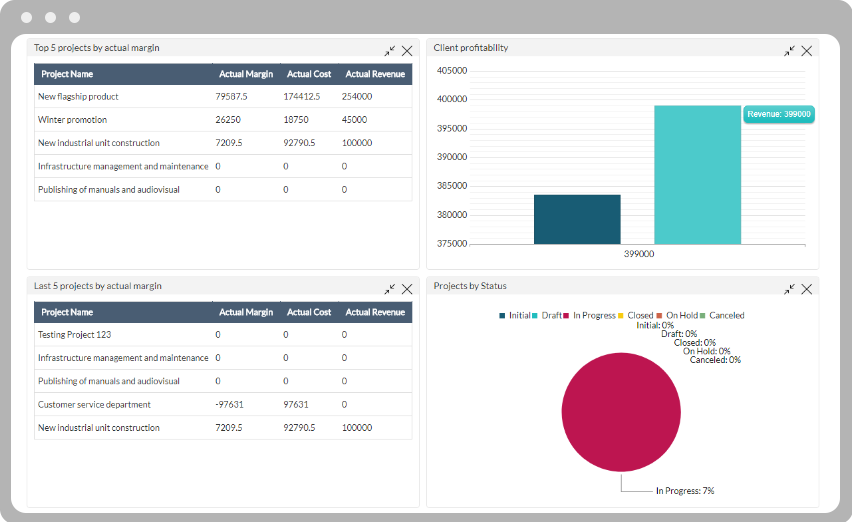The image size is (852, 522).
Task: Close the Last 5 projects panel
Action: tap(407, 289)
